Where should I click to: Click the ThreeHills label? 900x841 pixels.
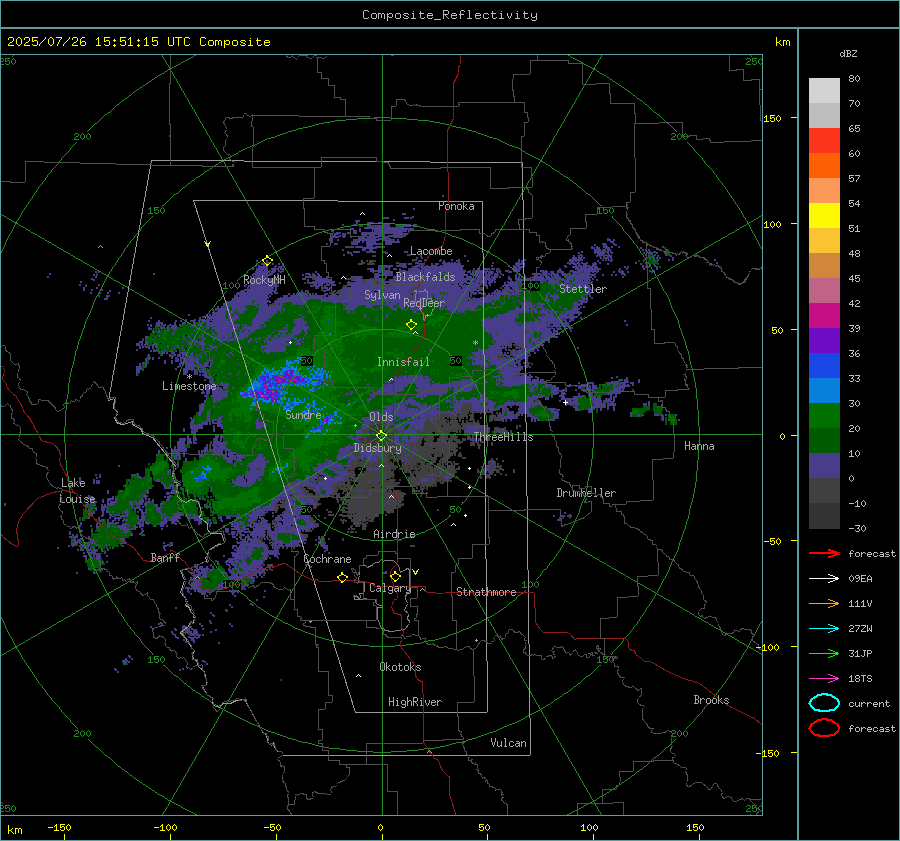[503, 437]
